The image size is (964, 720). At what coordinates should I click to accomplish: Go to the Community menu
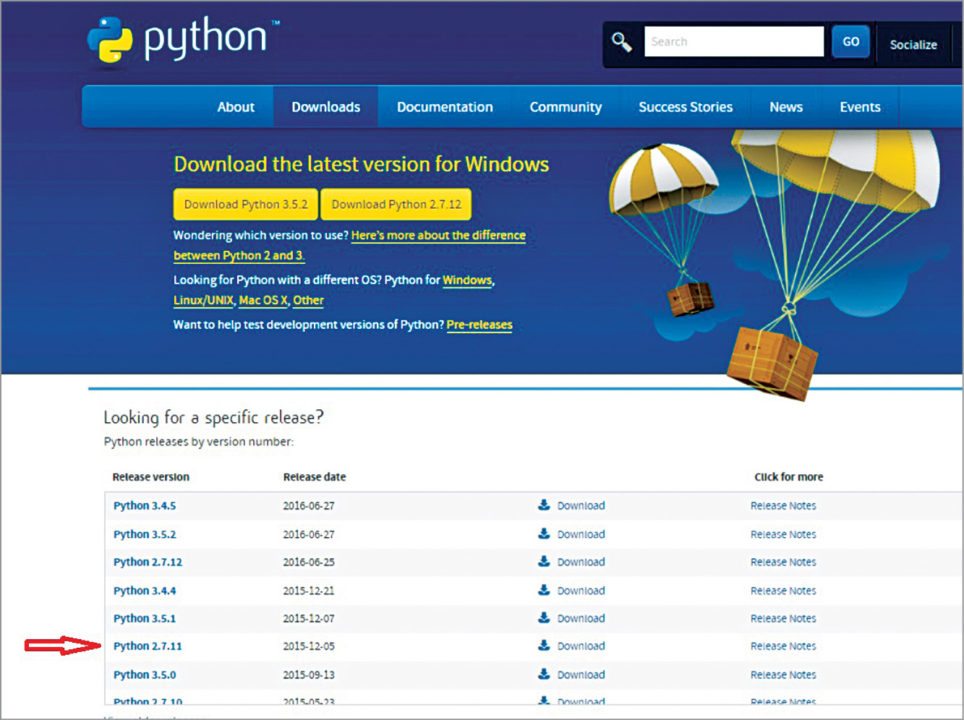tap(565, 107)
